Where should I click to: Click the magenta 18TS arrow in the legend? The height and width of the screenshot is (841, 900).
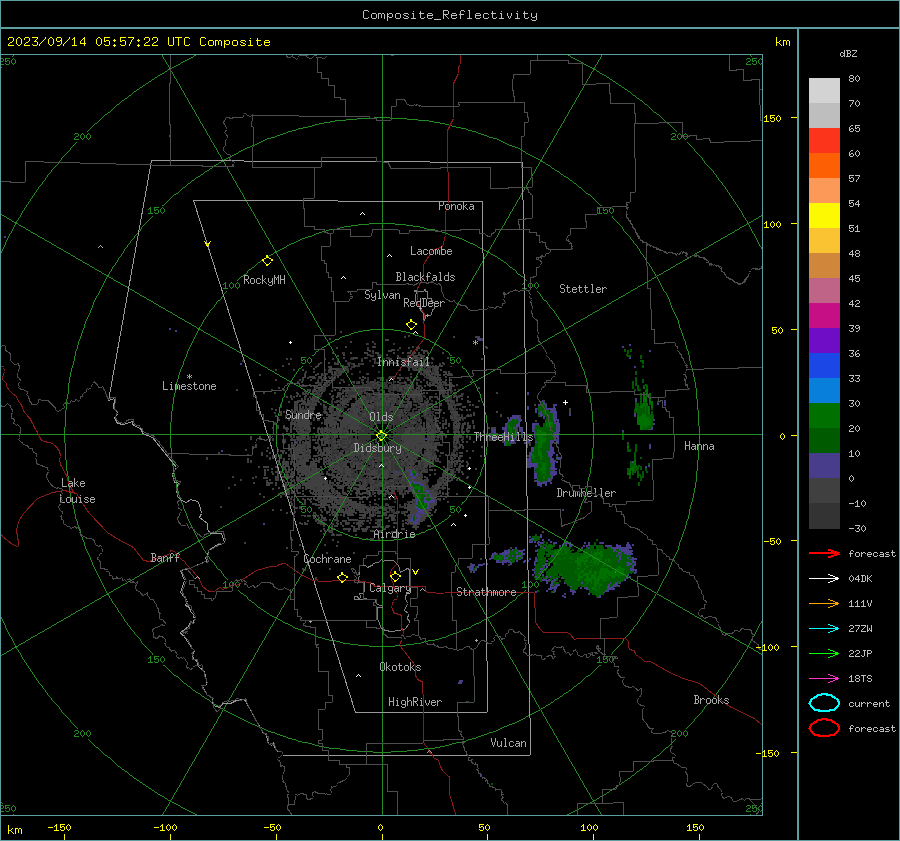pyautogui.click(x=824, y=679)
